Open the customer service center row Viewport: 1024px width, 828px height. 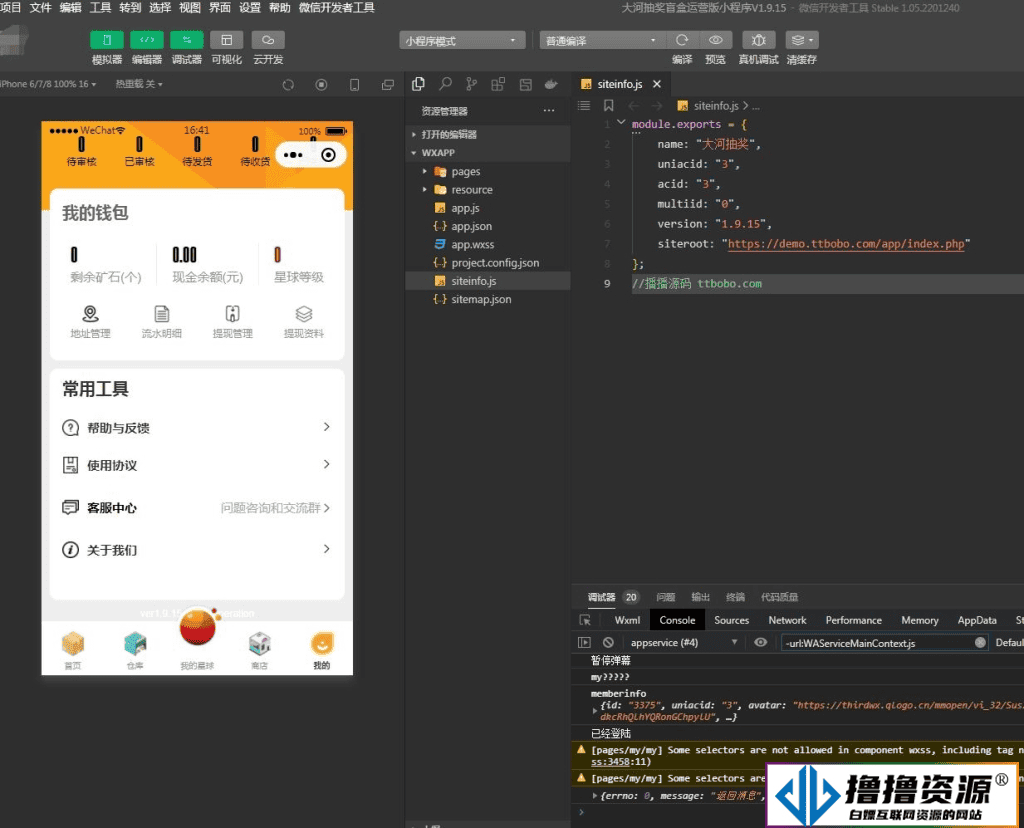click(197, 508)
